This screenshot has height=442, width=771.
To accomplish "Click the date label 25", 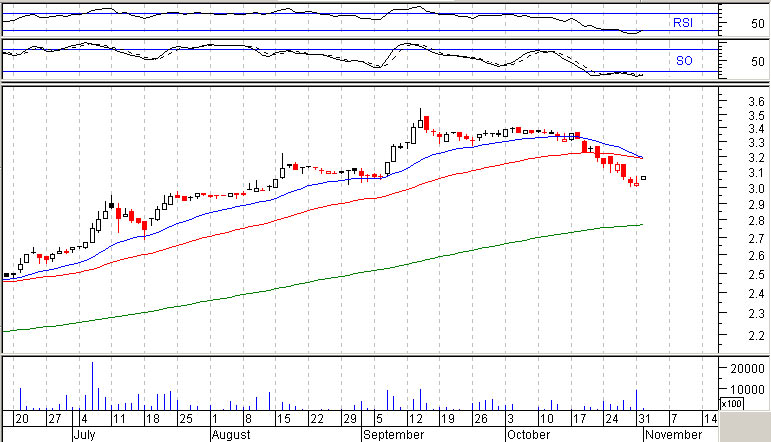I will (186, 419).
